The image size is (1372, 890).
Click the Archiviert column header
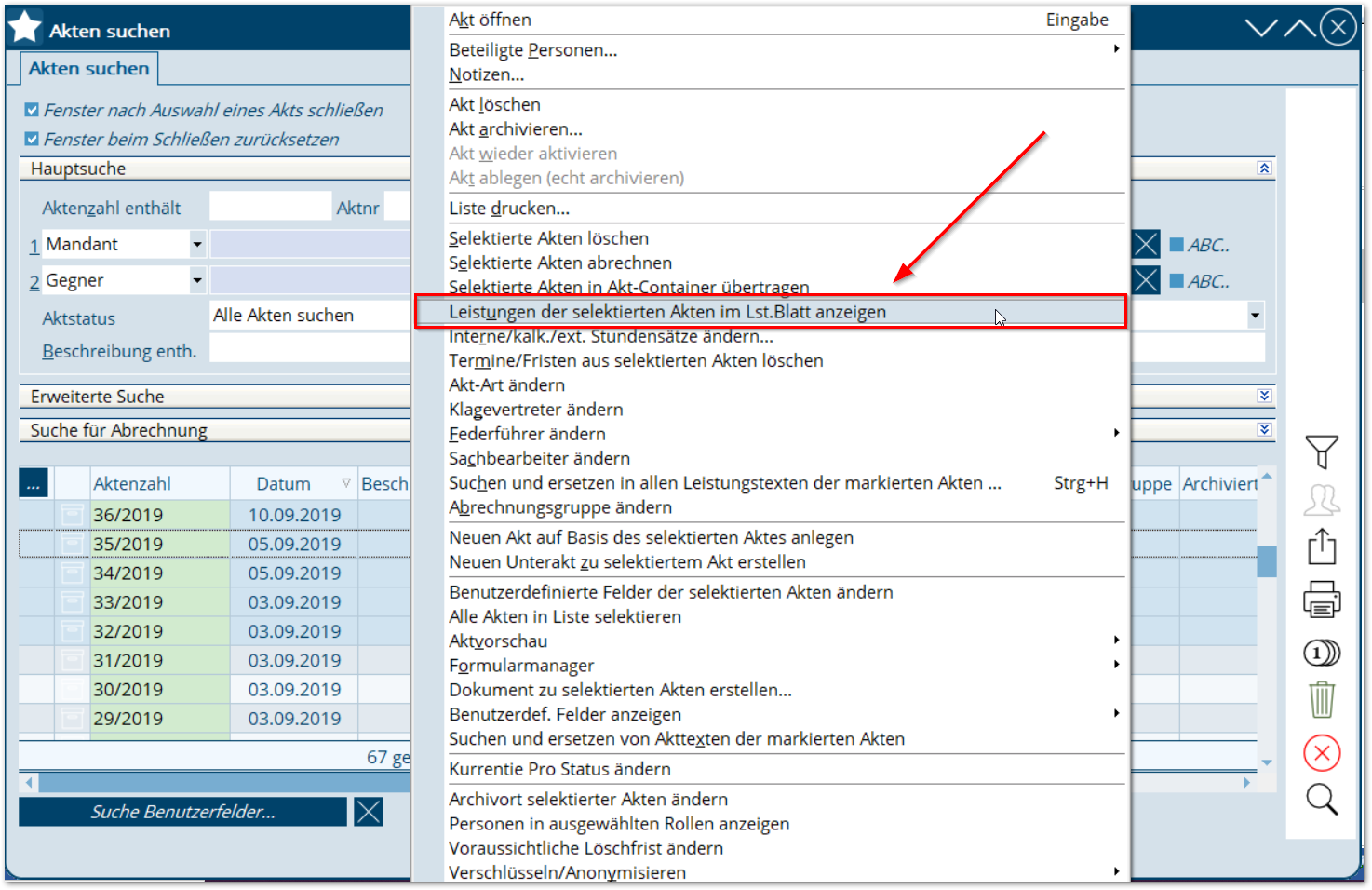(1219, 483)
